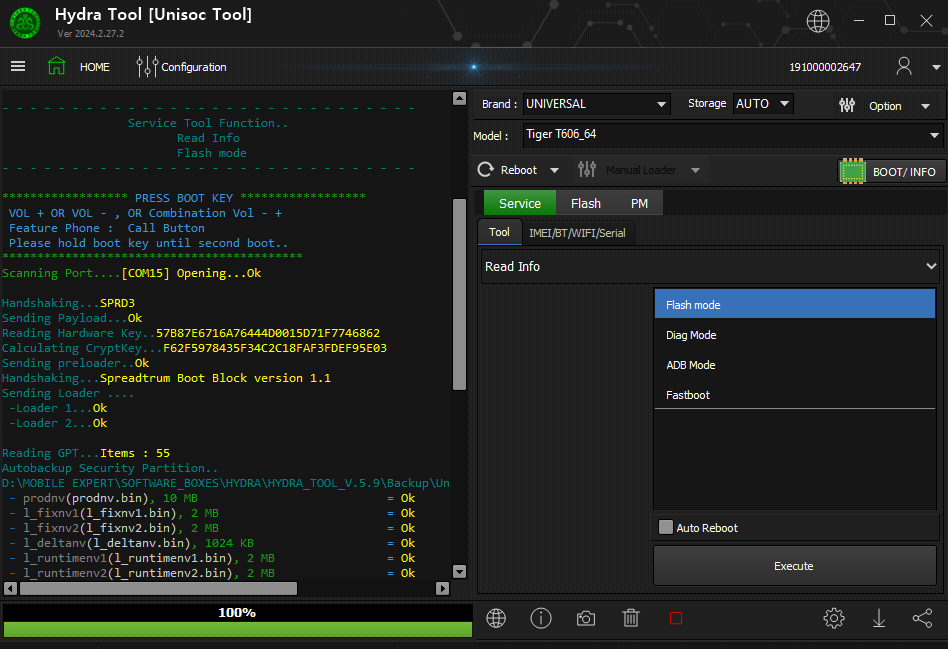Viewport: 948px width, 649px height.
Task: Click the log vertical scrollbar thumb
Action: click(x=459, y=294)
